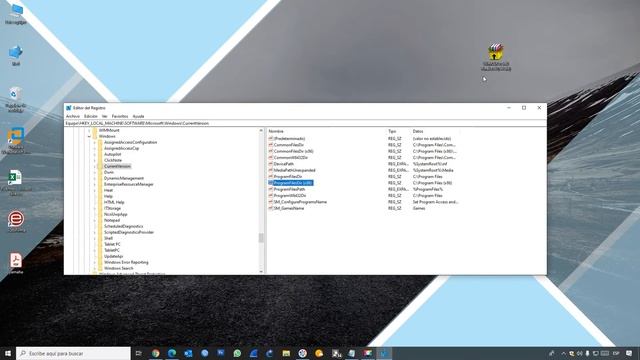Image resolution: width=640 pixels, height=360 pixels.
Task: Select the ProgramFilesPath value
Action: (x=289, y=189)
